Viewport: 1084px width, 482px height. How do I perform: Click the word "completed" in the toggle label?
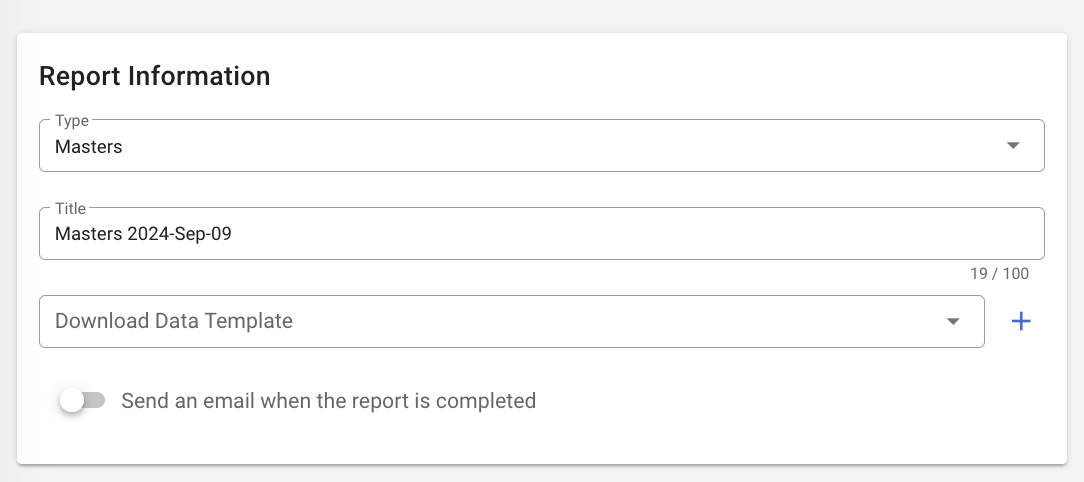pos(486,401)
